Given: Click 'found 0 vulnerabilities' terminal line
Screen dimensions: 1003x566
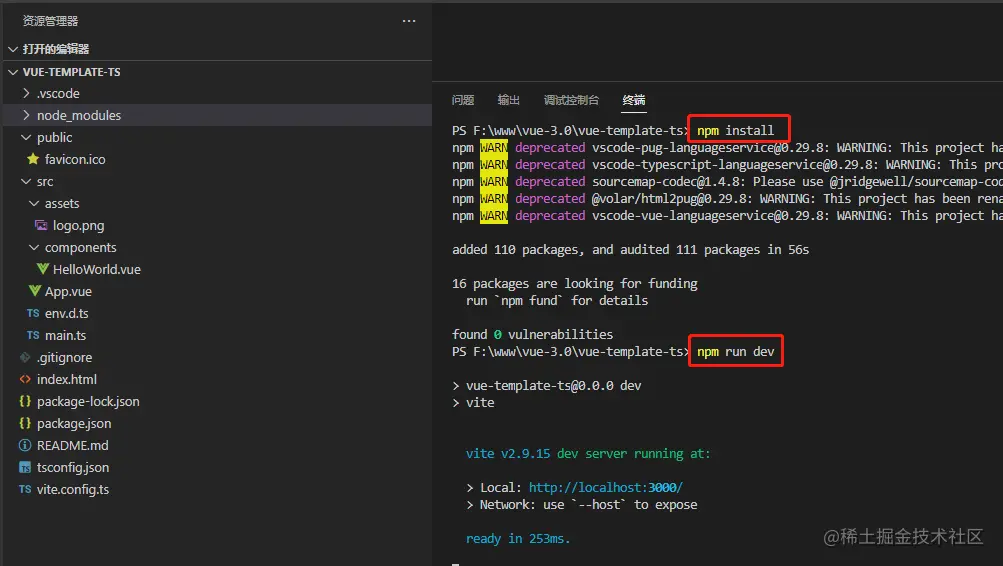Looking at the screenshot, I should tap(532, 334).
